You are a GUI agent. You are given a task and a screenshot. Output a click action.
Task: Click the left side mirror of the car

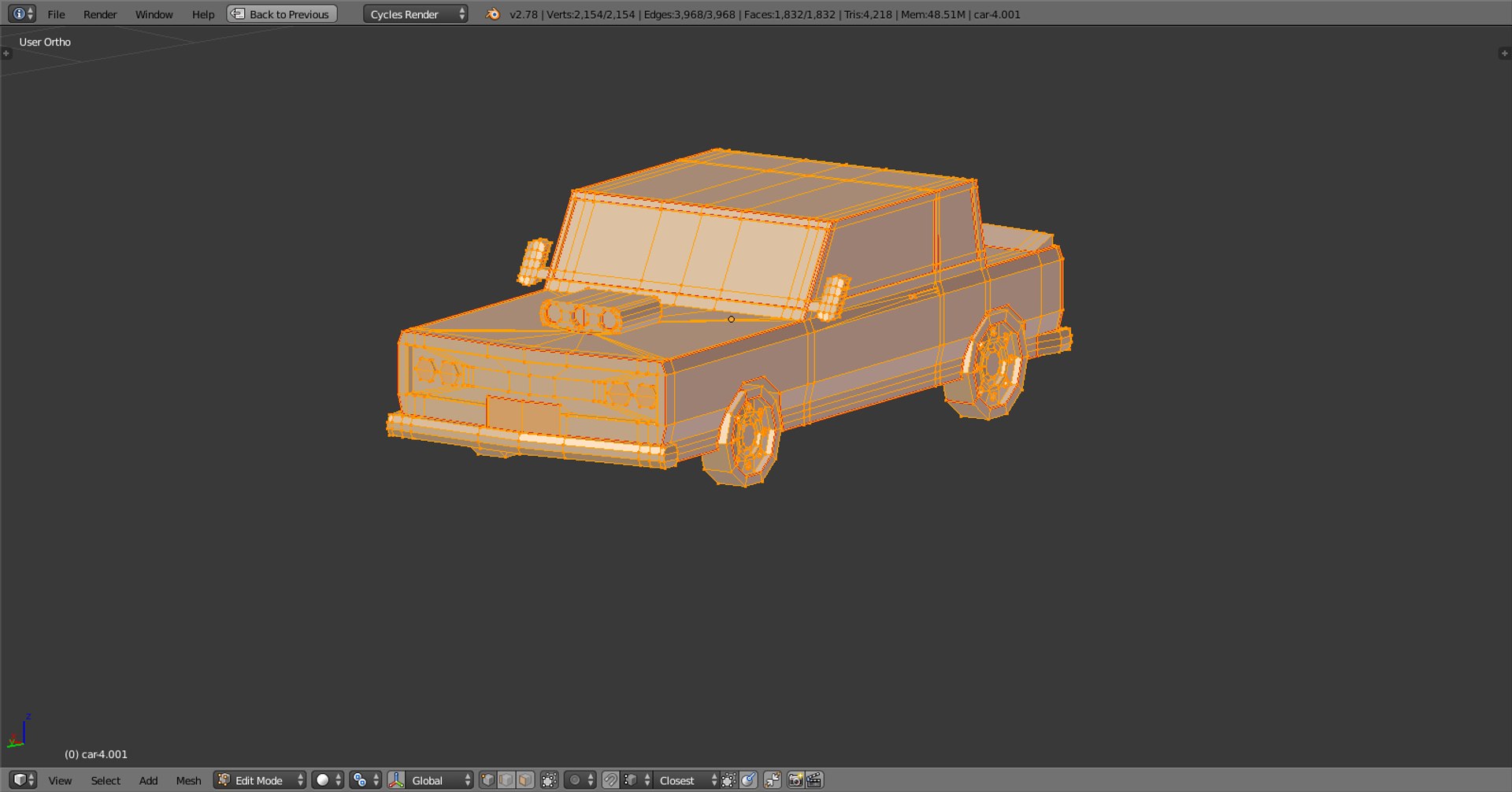click(535, 261)
